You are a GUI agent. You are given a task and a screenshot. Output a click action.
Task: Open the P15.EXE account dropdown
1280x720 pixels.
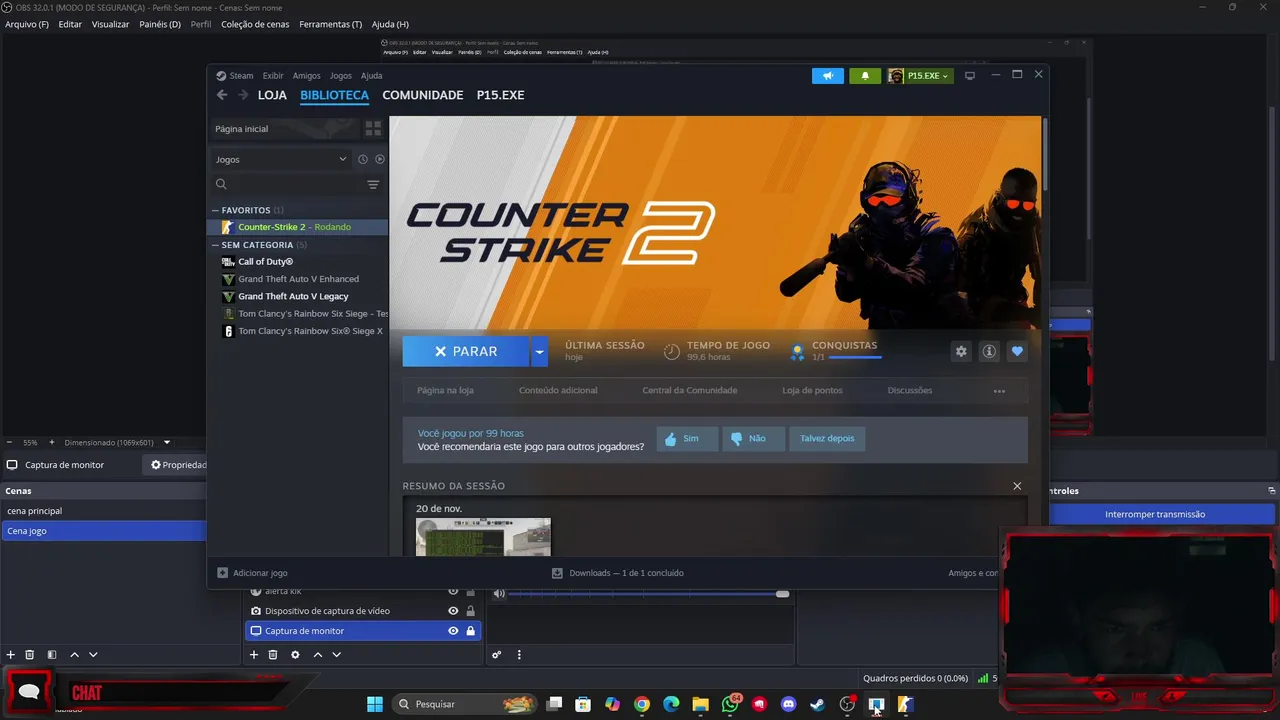pos(919,76)
